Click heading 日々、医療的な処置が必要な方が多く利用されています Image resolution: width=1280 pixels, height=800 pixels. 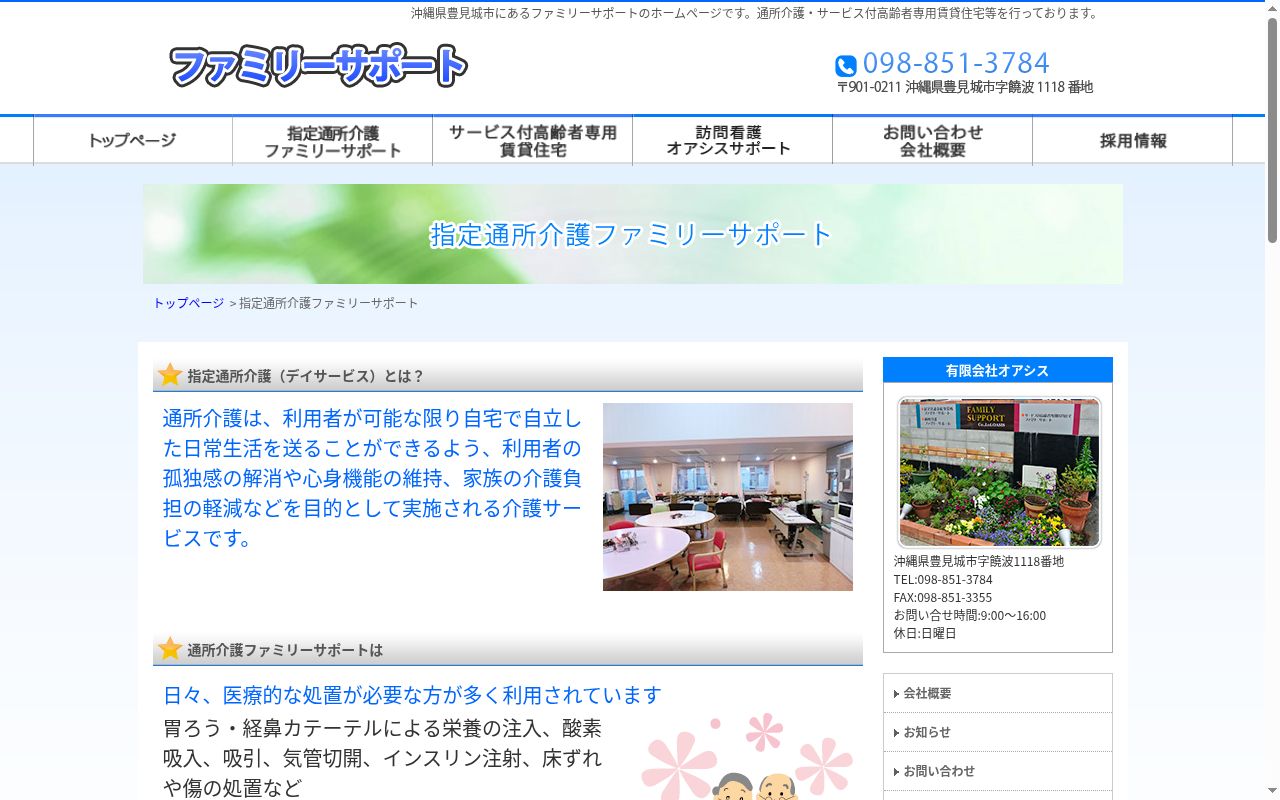pos(412,695)
